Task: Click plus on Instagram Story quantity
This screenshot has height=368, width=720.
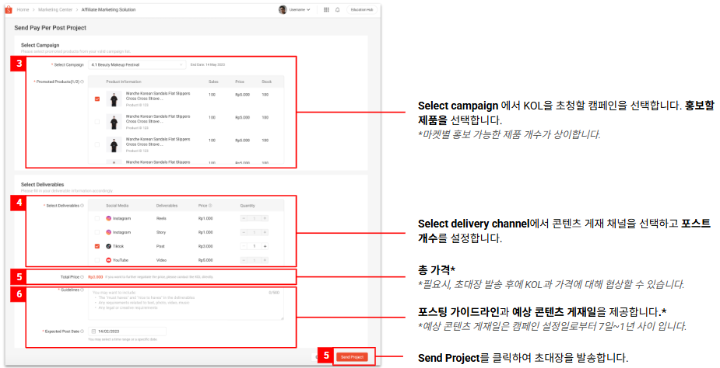Action: [265, 232]
